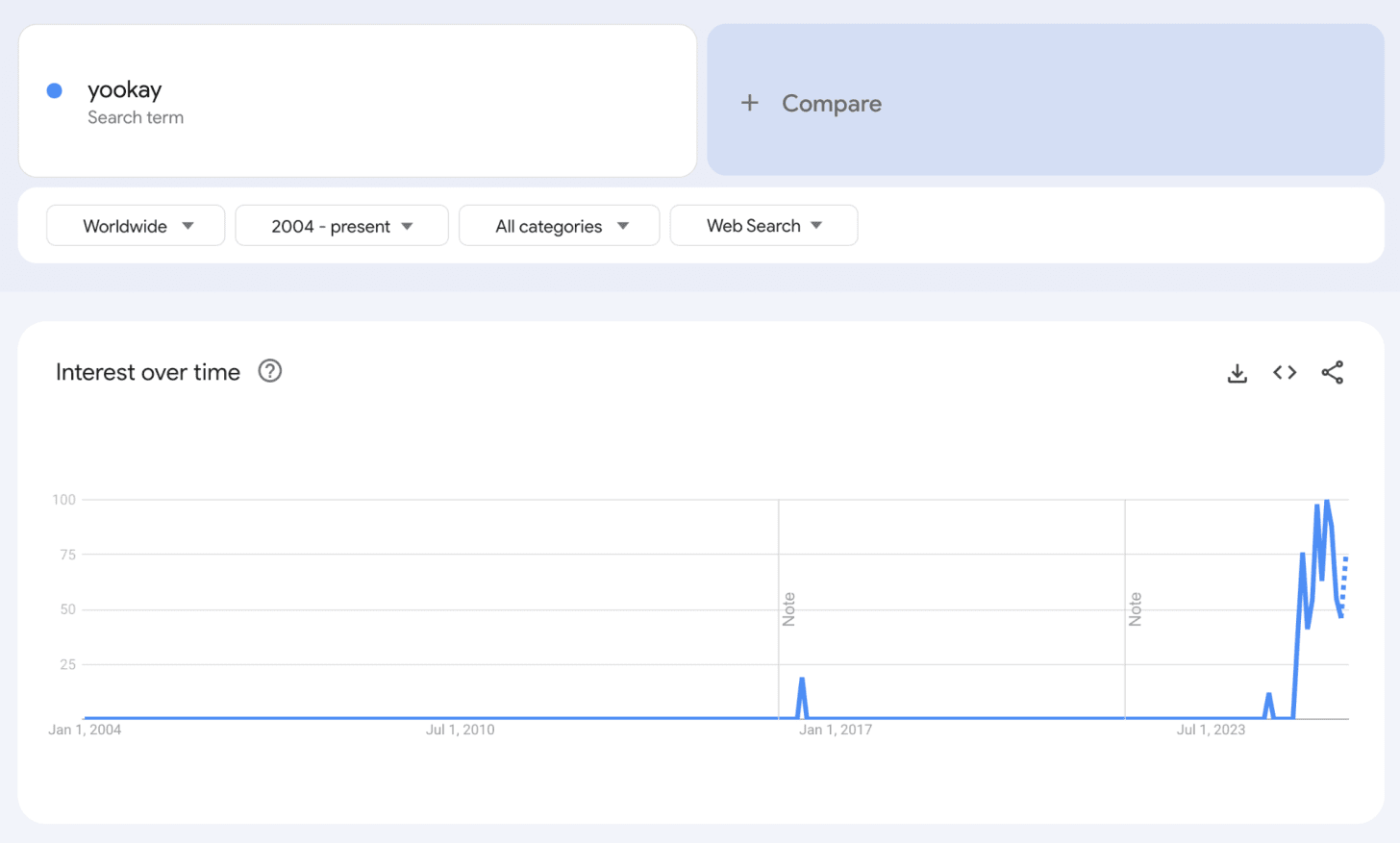Click the 100 y-axis label
Viewport: 1400px width, 843px height.
(63, 500)
